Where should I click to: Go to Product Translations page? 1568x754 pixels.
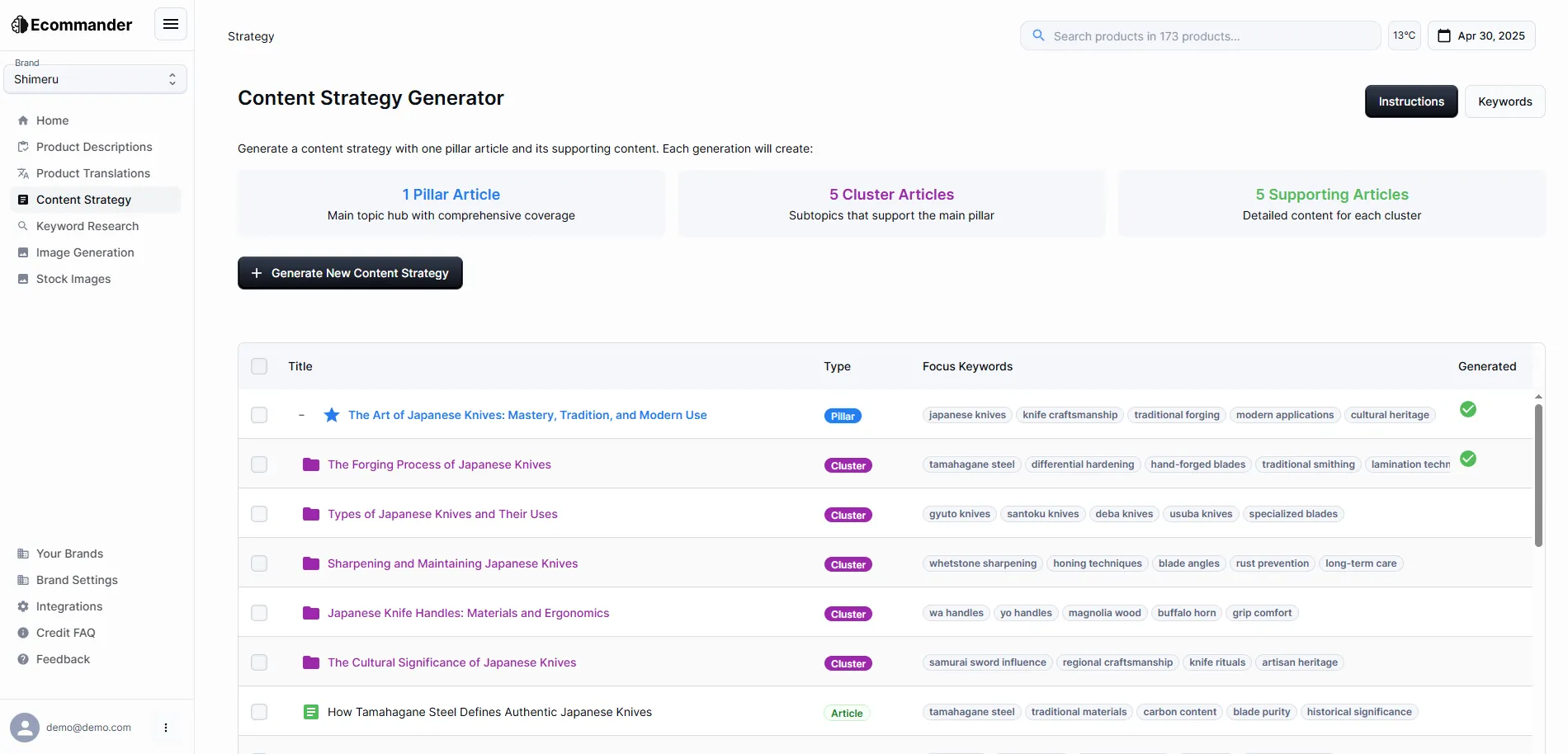point(93,173)
